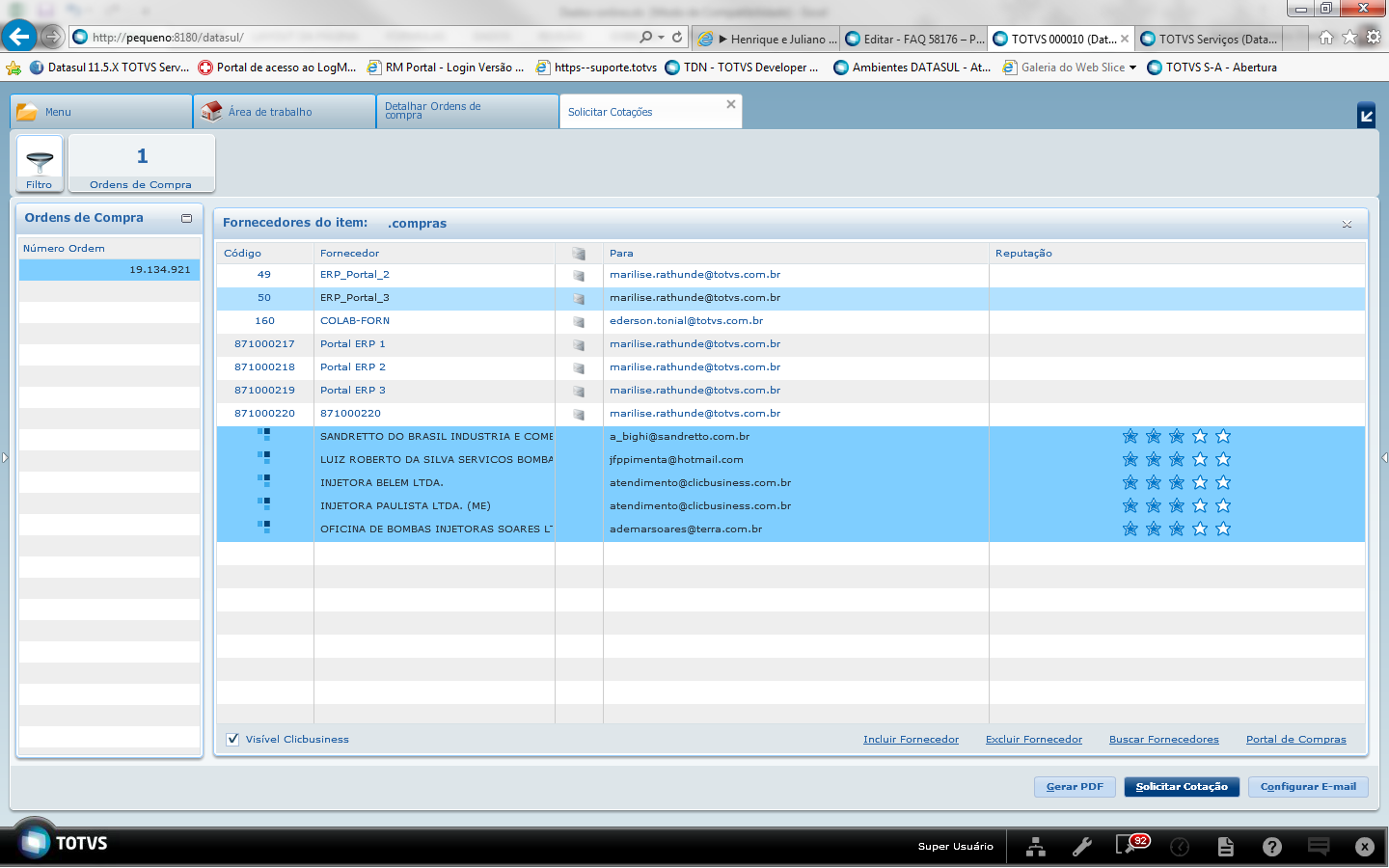
Task: Click the browser back button
Action: tap(18, 37)
